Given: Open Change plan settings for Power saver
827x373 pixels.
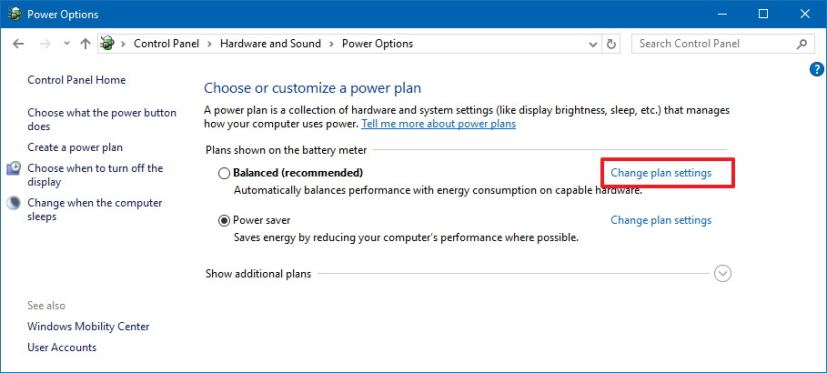Looking at the screenshot, I should 661,220.
